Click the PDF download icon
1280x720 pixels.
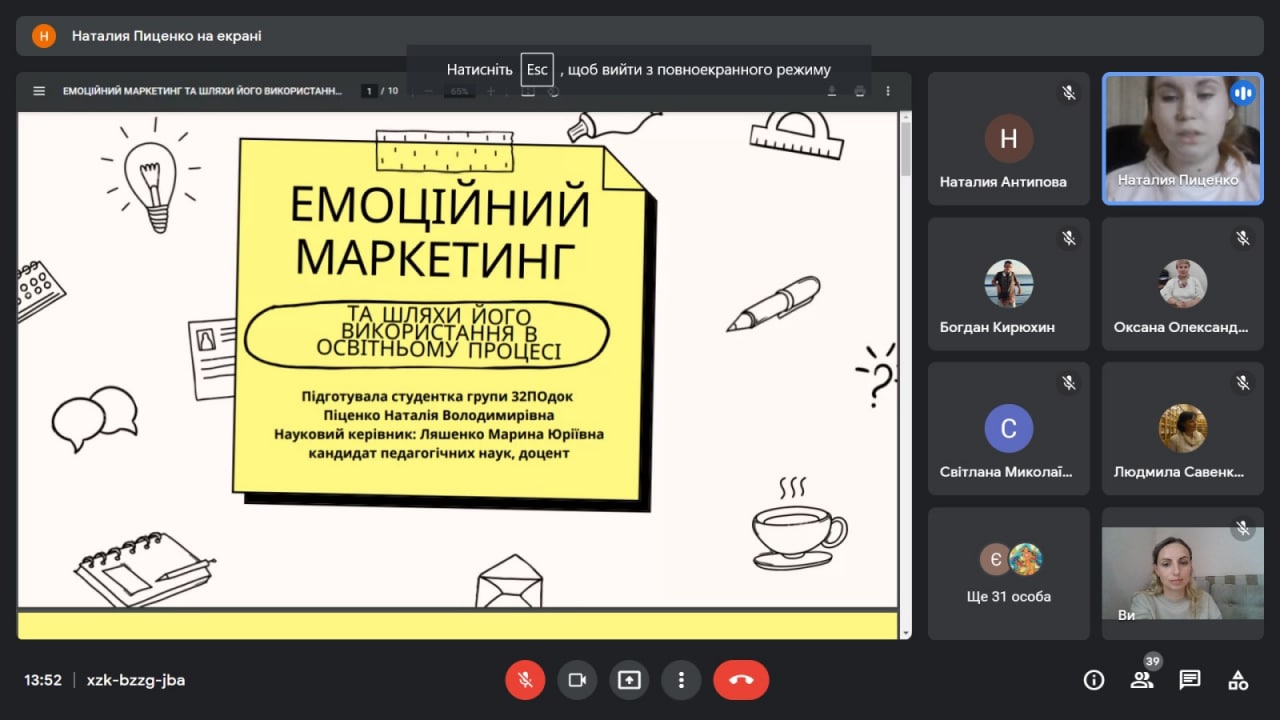(x=831, y=91)
